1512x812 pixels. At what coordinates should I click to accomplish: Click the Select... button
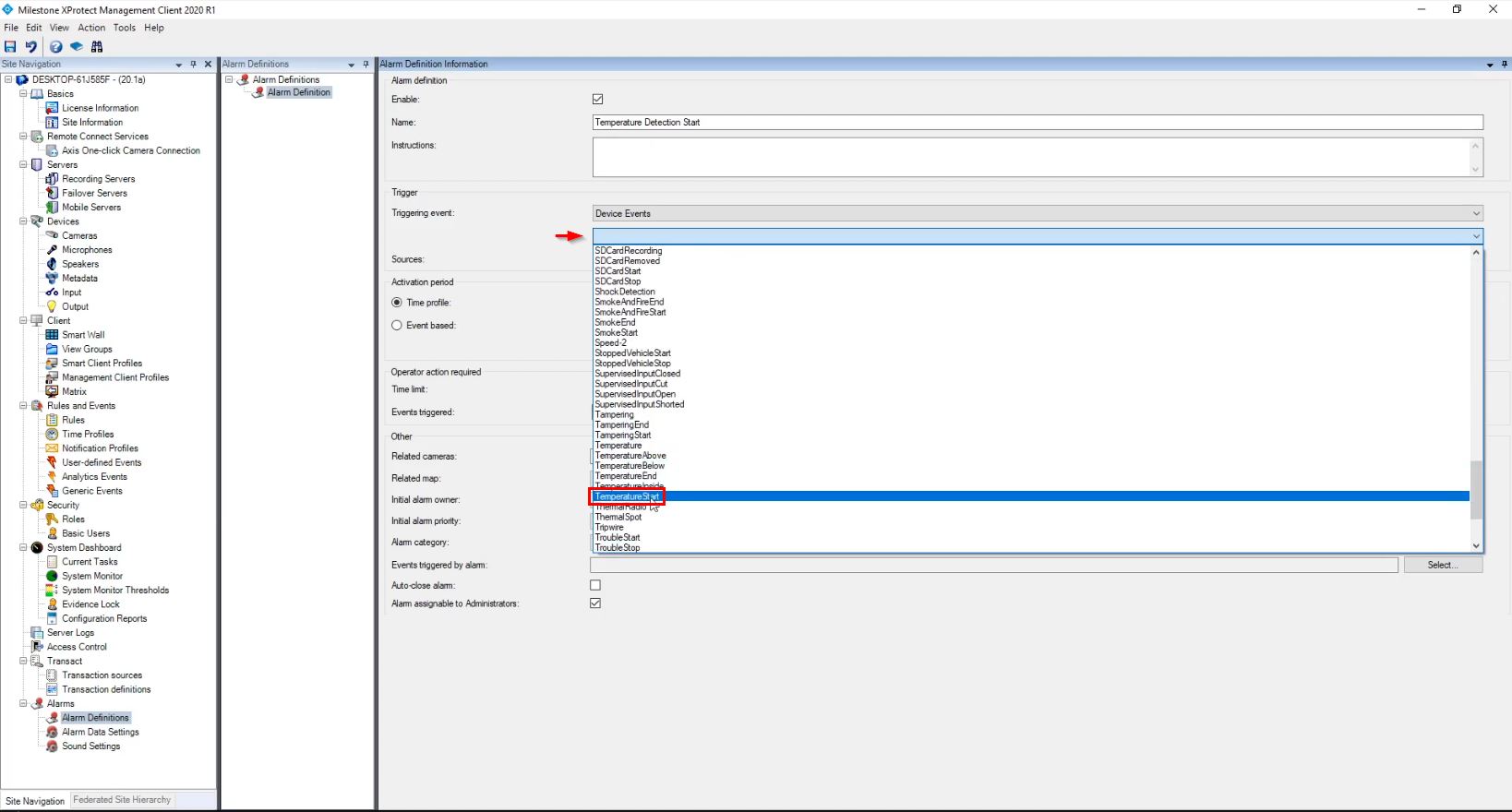point(1442,565)
